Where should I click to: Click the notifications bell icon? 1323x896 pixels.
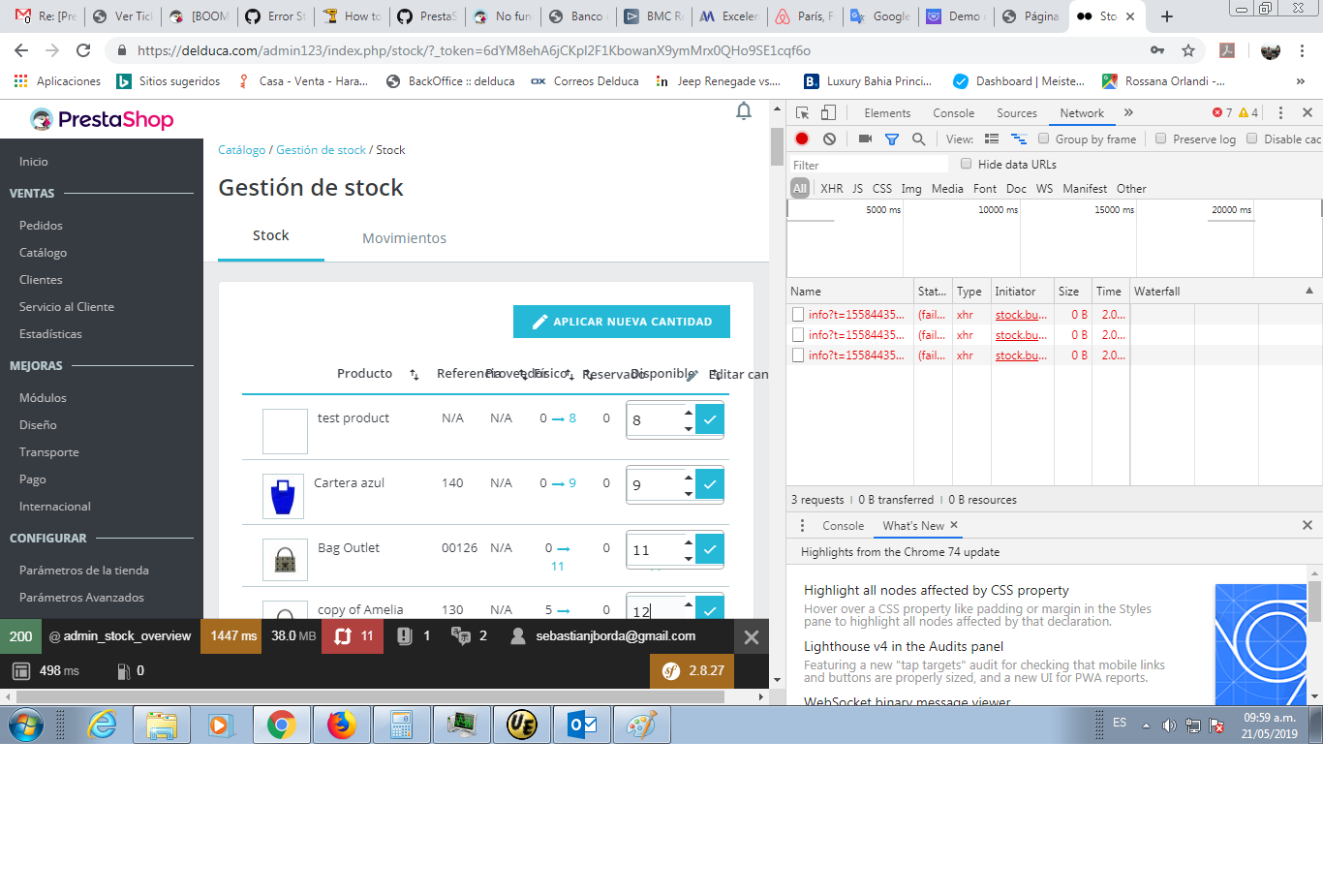(x=744, y=111)
